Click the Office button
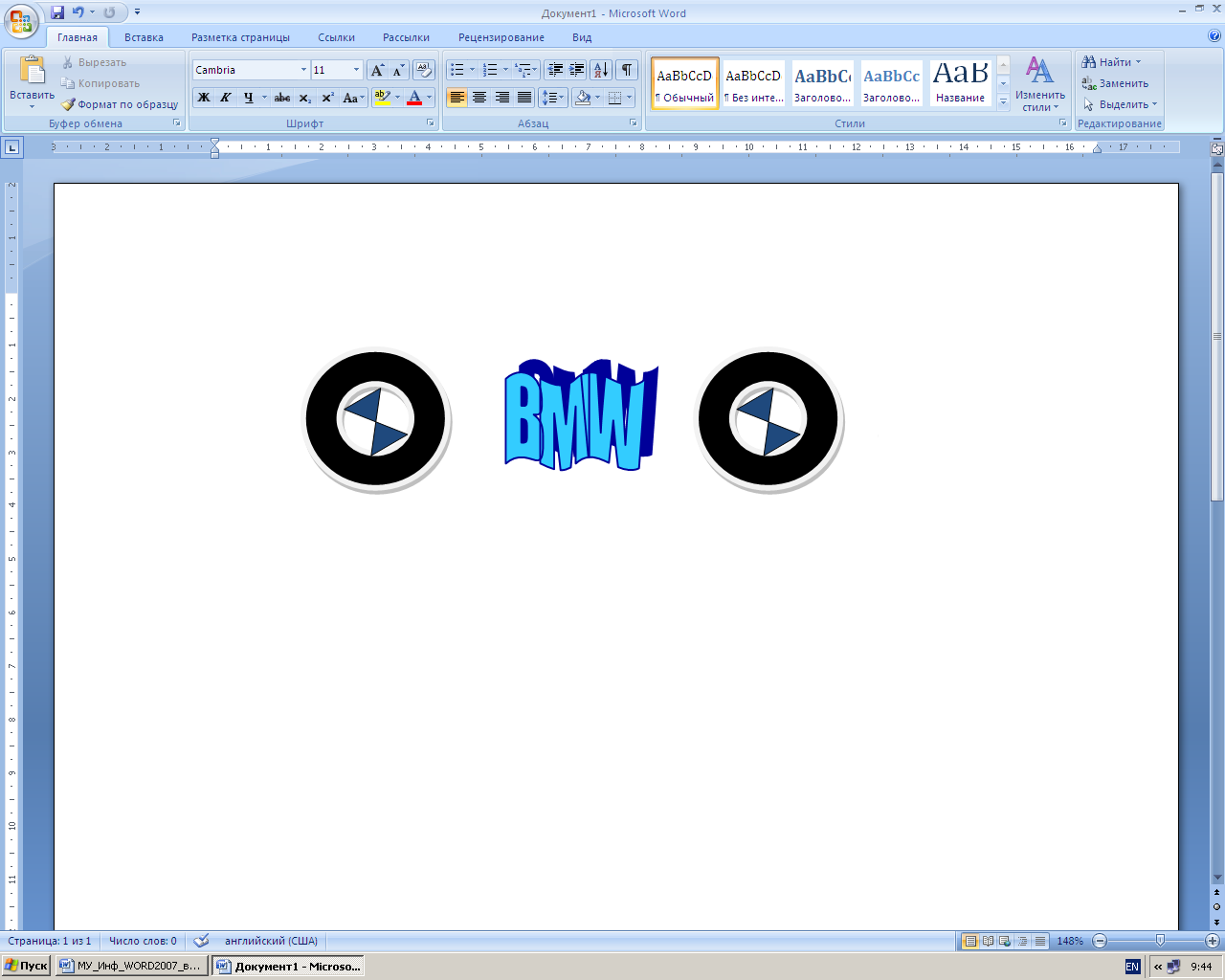Viewport: 1225px width, 980px height. [21, 21]
